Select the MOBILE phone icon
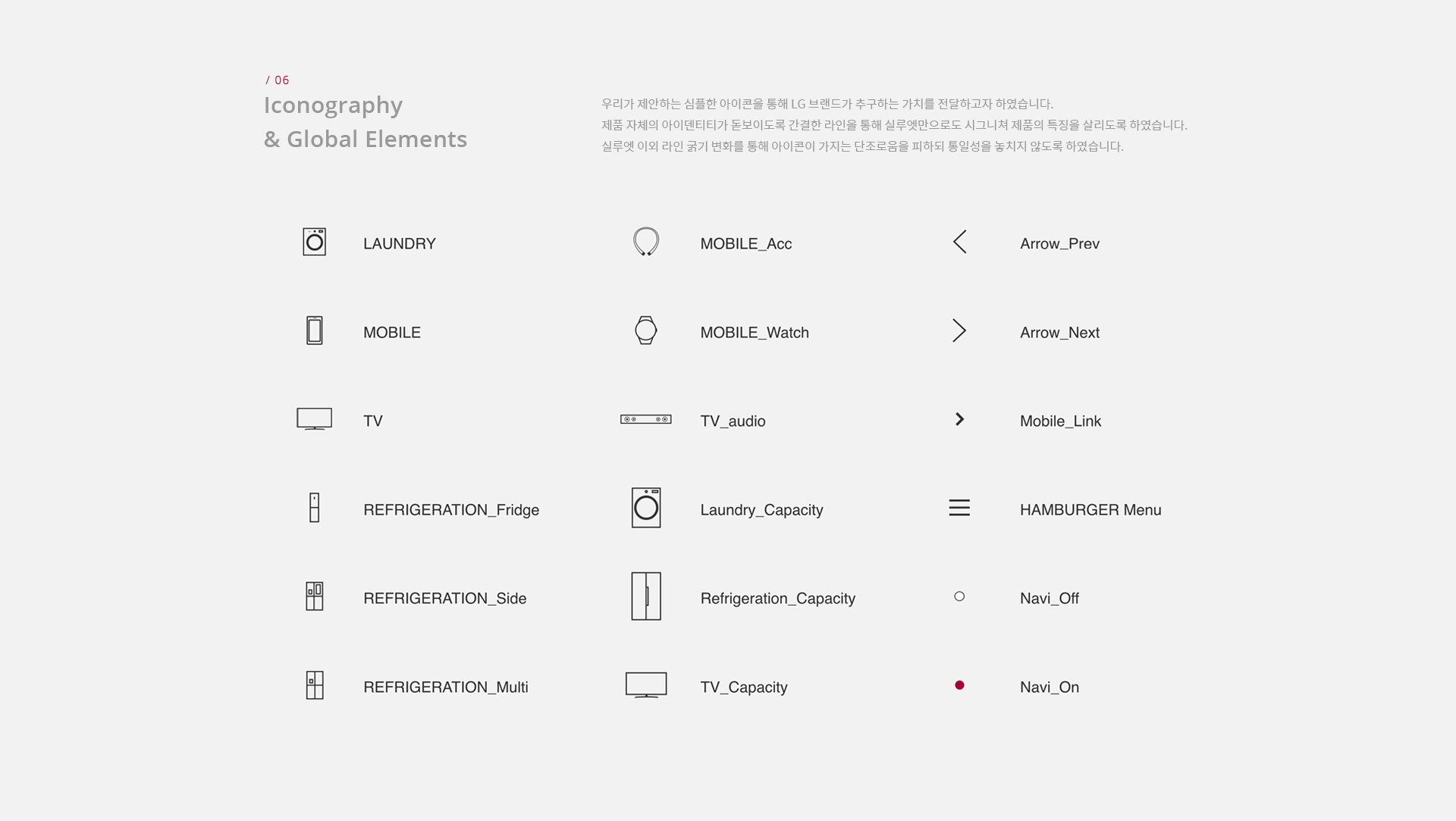 click(x=314, y=331)
